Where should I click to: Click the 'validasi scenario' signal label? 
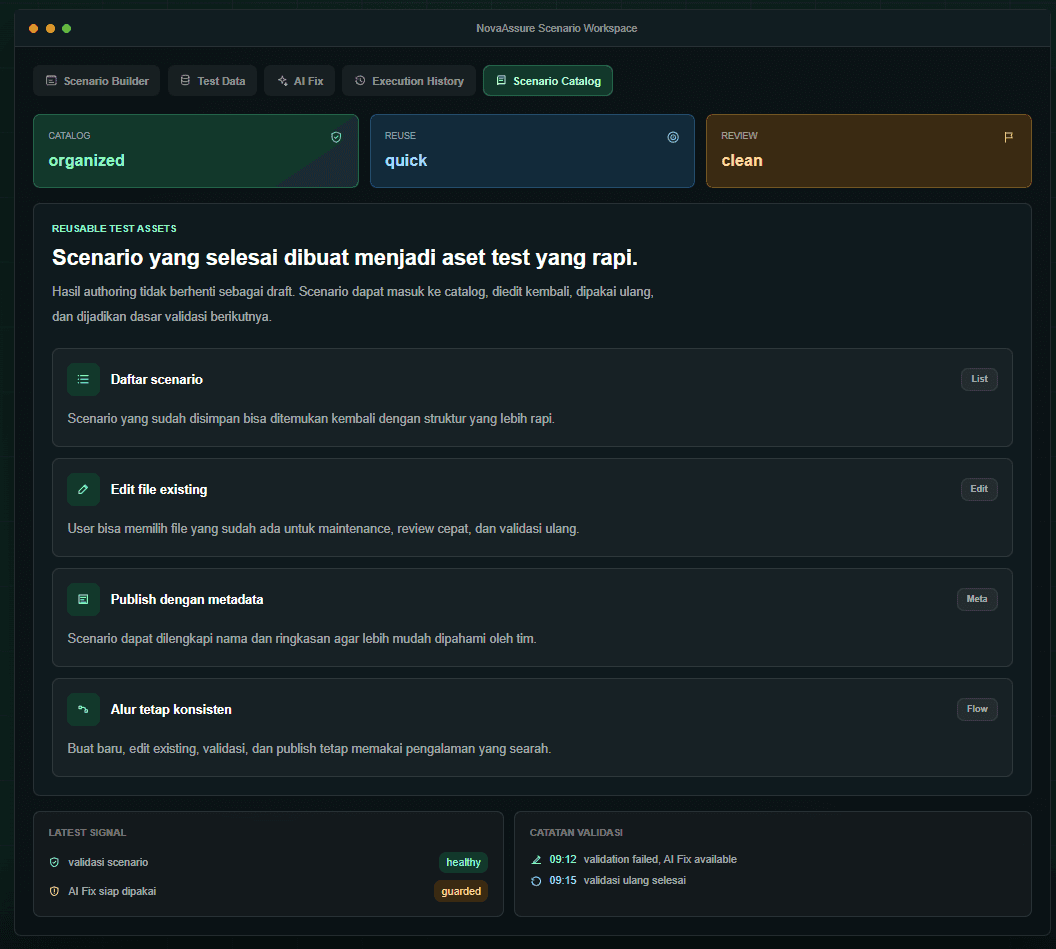(x=108, y=862)
